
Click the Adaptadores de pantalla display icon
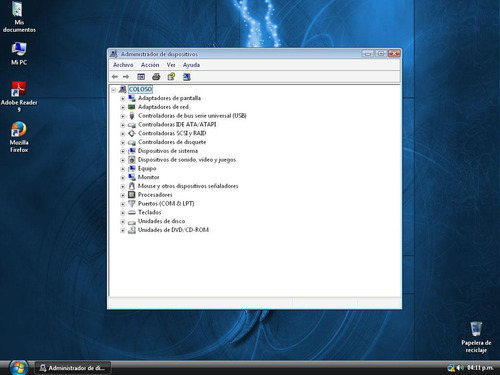[x=132, y=98]
